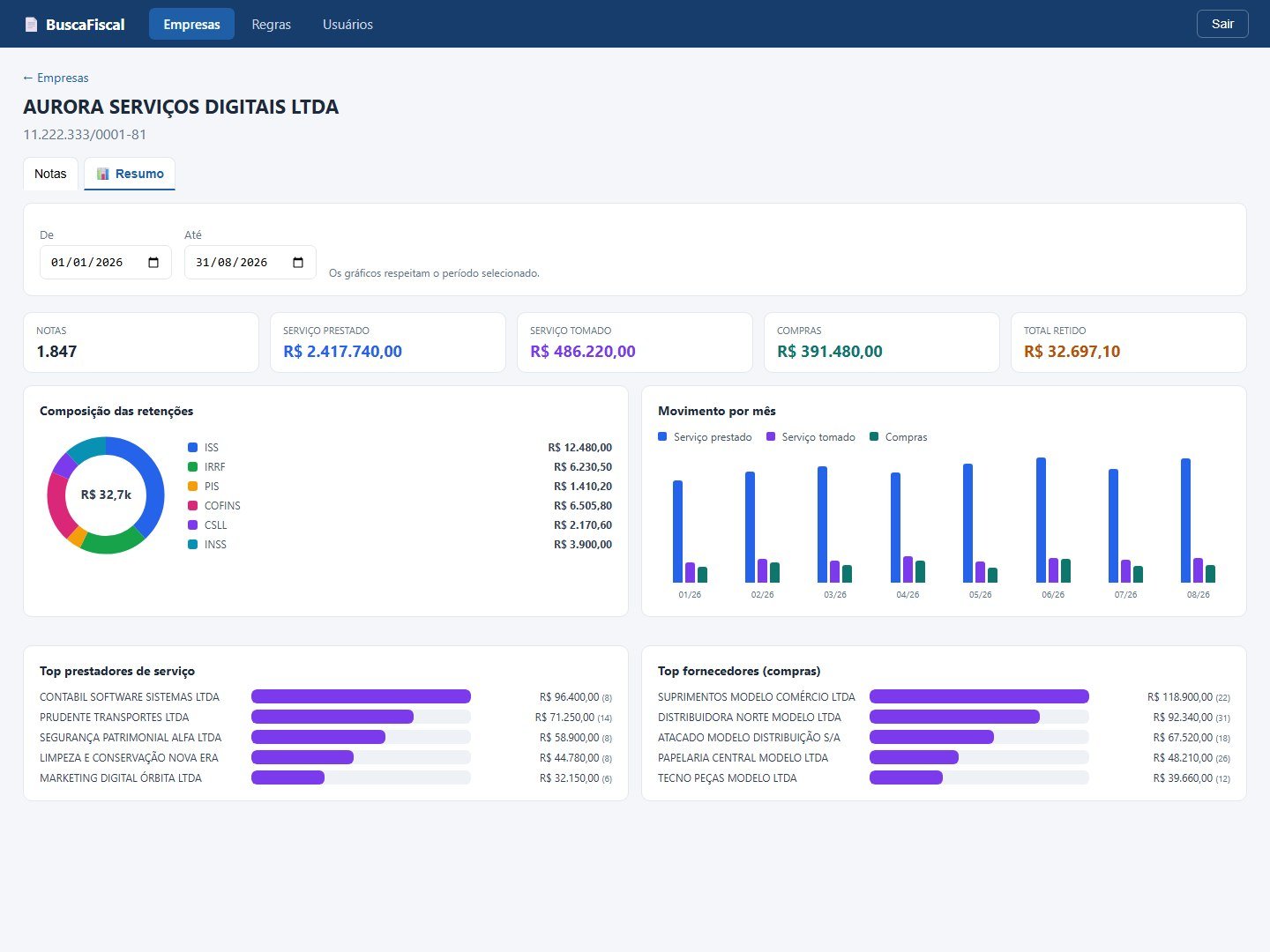Toggle the Serviço tomado series legend
1270x952 pixels.
(x=811, y=437)
